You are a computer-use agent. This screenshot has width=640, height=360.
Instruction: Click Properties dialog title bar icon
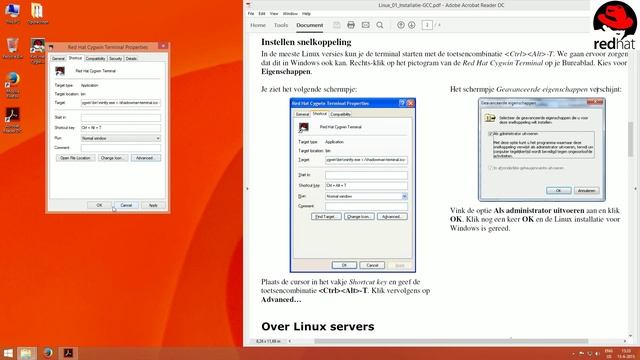pyautogui.click(x=51, y=47)
